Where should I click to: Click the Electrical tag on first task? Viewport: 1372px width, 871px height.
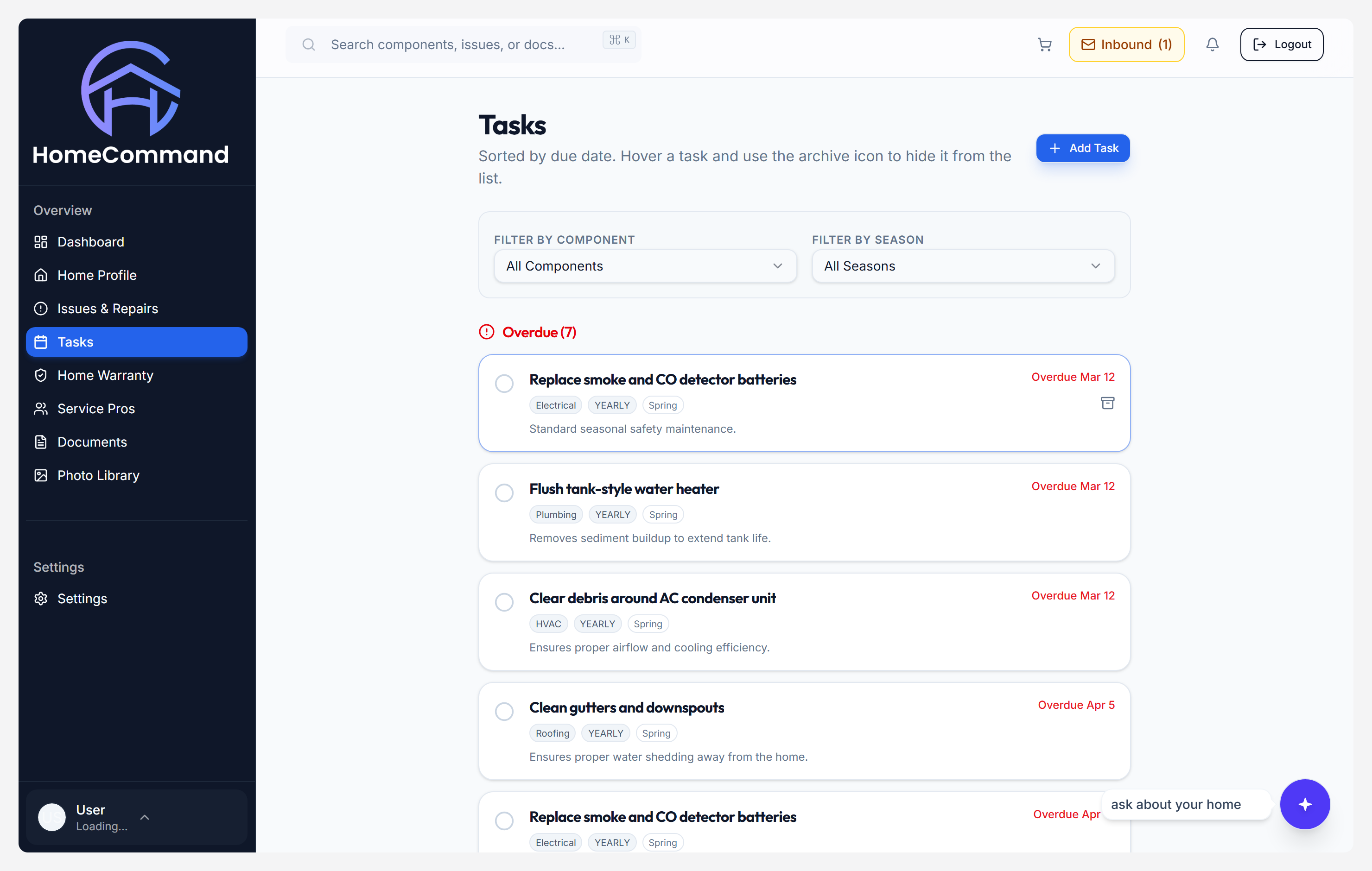[556, 405]
